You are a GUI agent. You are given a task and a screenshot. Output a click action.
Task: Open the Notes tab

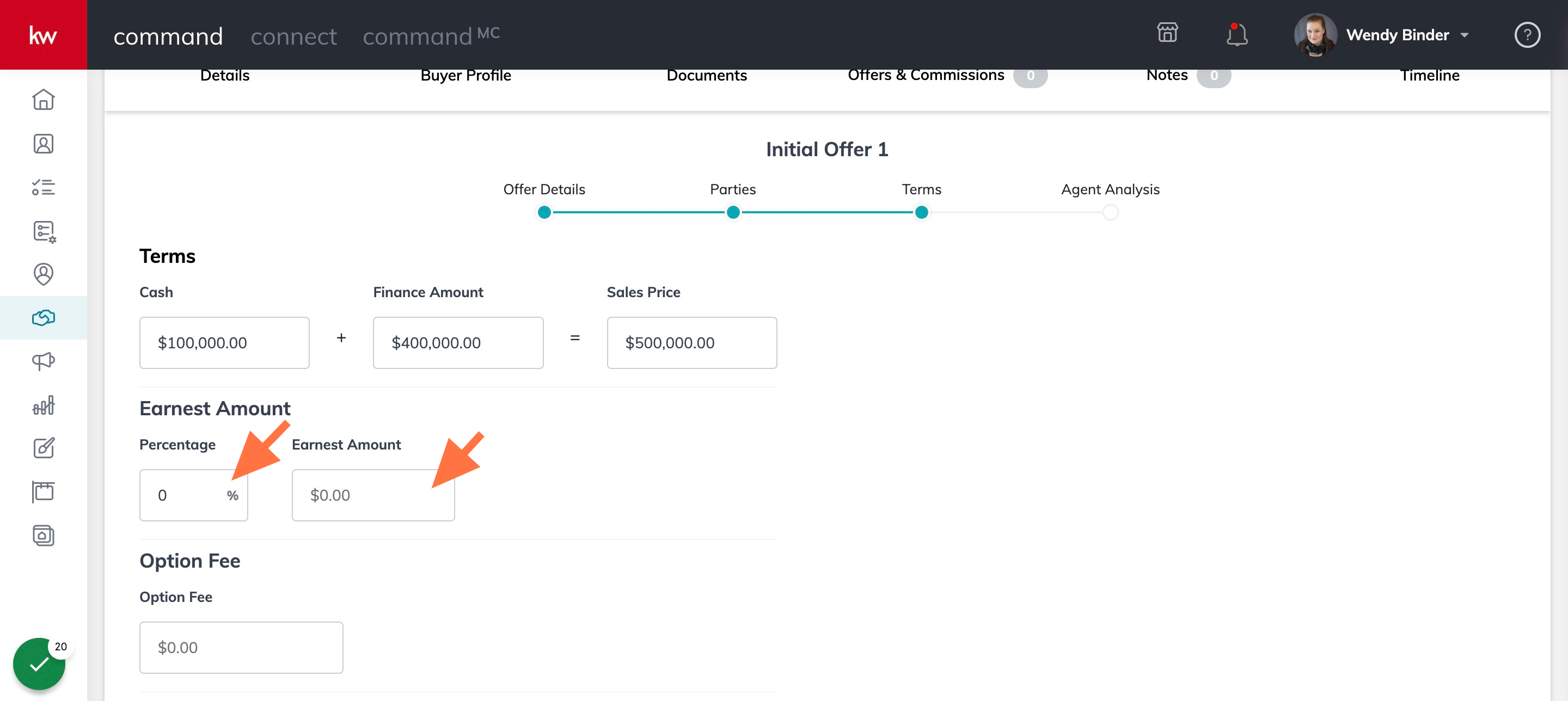click(x=1187, y=76)
